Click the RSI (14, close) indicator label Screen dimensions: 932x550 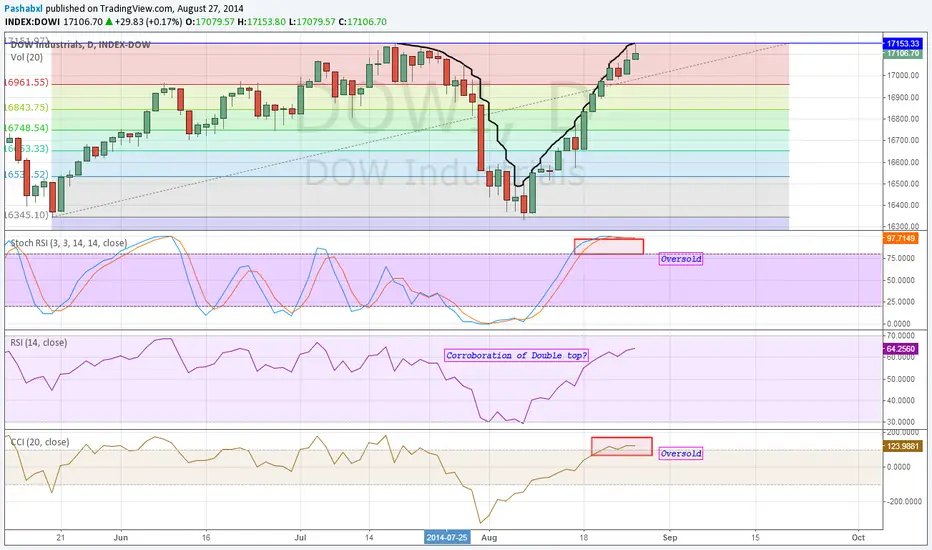point(39,342)
